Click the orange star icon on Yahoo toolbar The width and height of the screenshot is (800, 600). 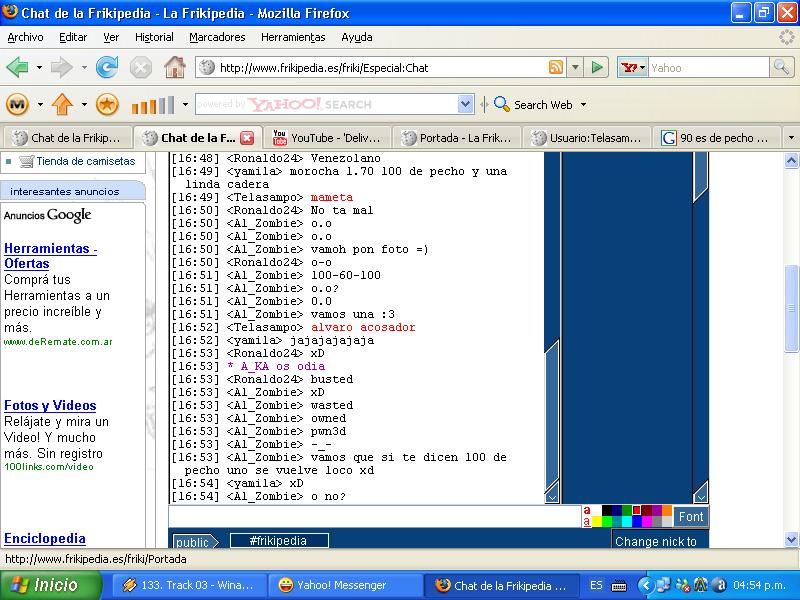pos(107,104)
